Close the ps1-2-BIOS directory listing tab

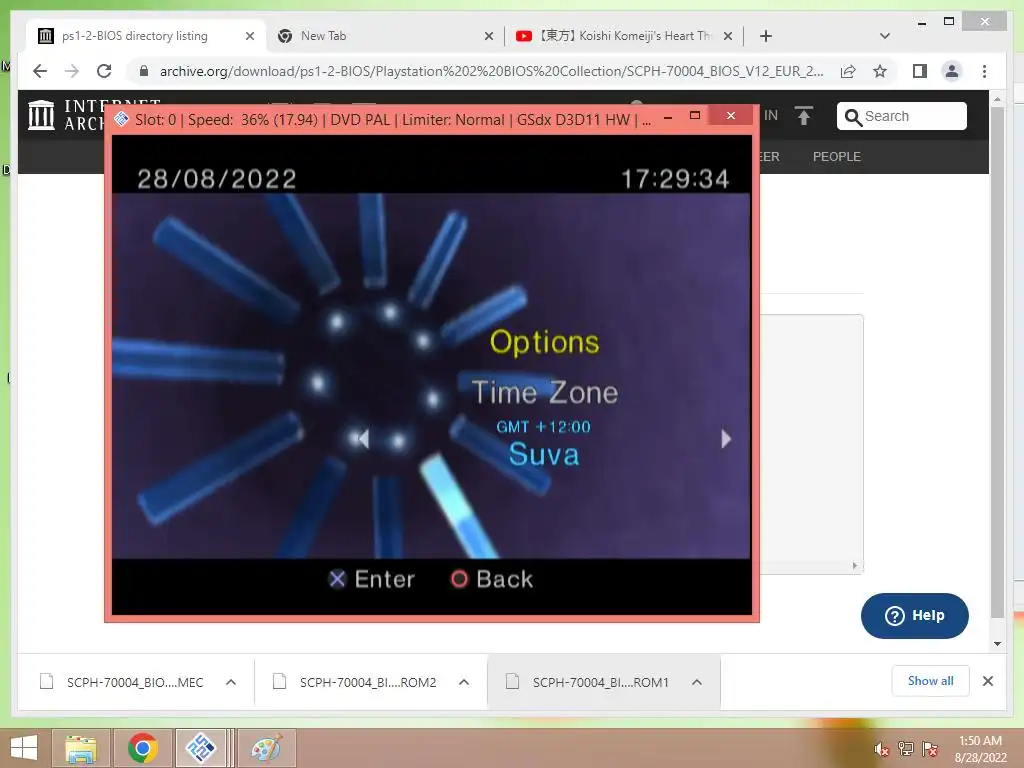(x=249, y=36)
